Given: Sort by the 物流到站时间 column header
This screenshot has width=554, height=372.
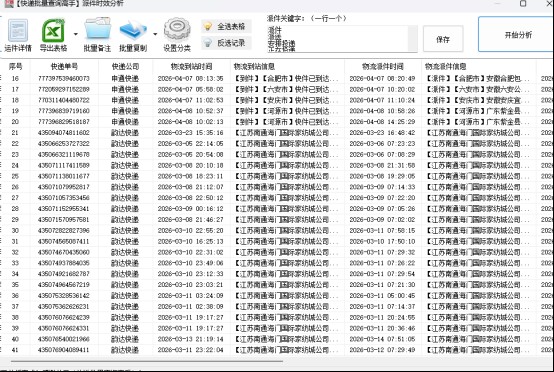Looking at the screenshot, I should [191, 66].
